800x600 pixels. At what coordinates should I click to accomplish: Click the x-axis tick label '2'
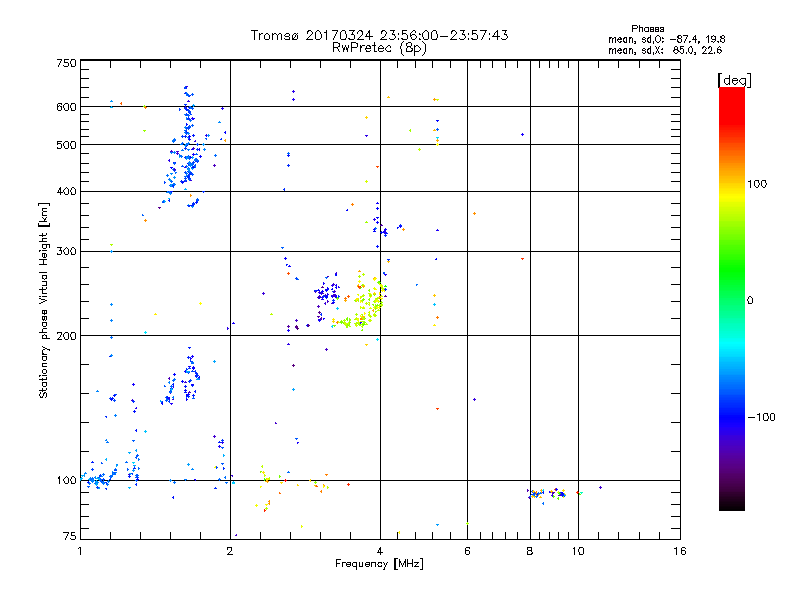coord(230,551)
